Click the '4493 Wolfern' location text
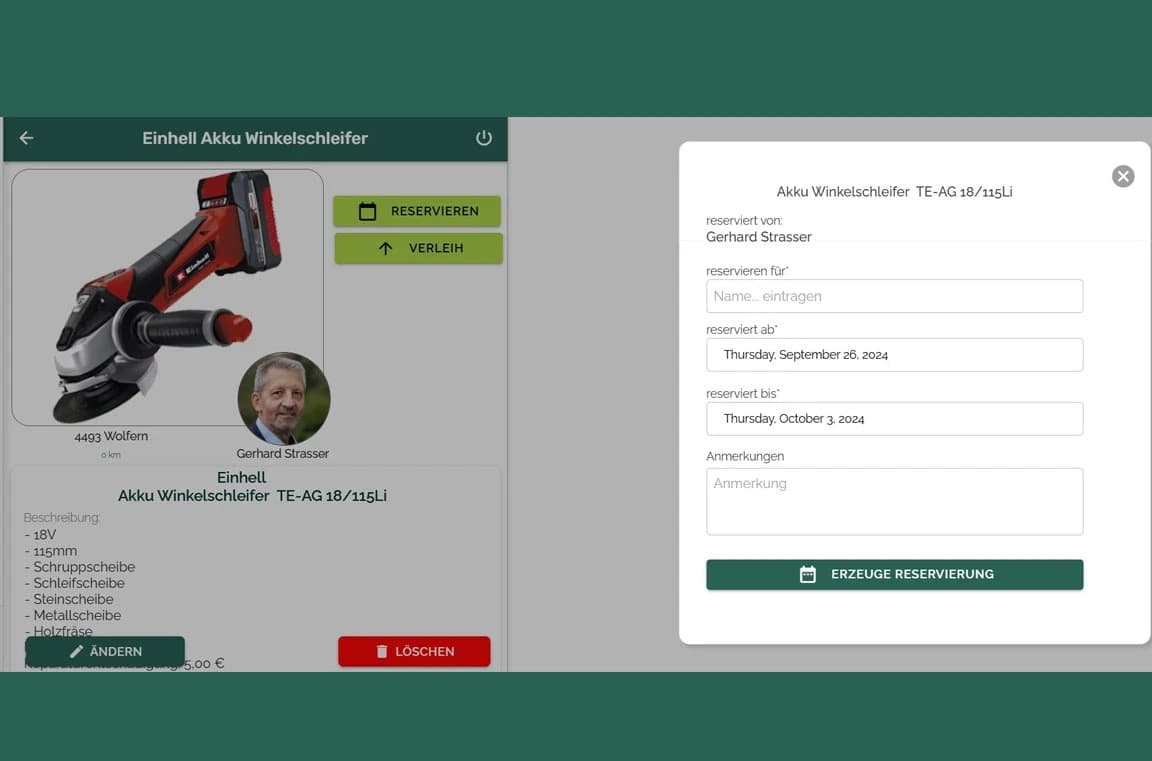The image size is (1152, 761). [x=111, y=436]
